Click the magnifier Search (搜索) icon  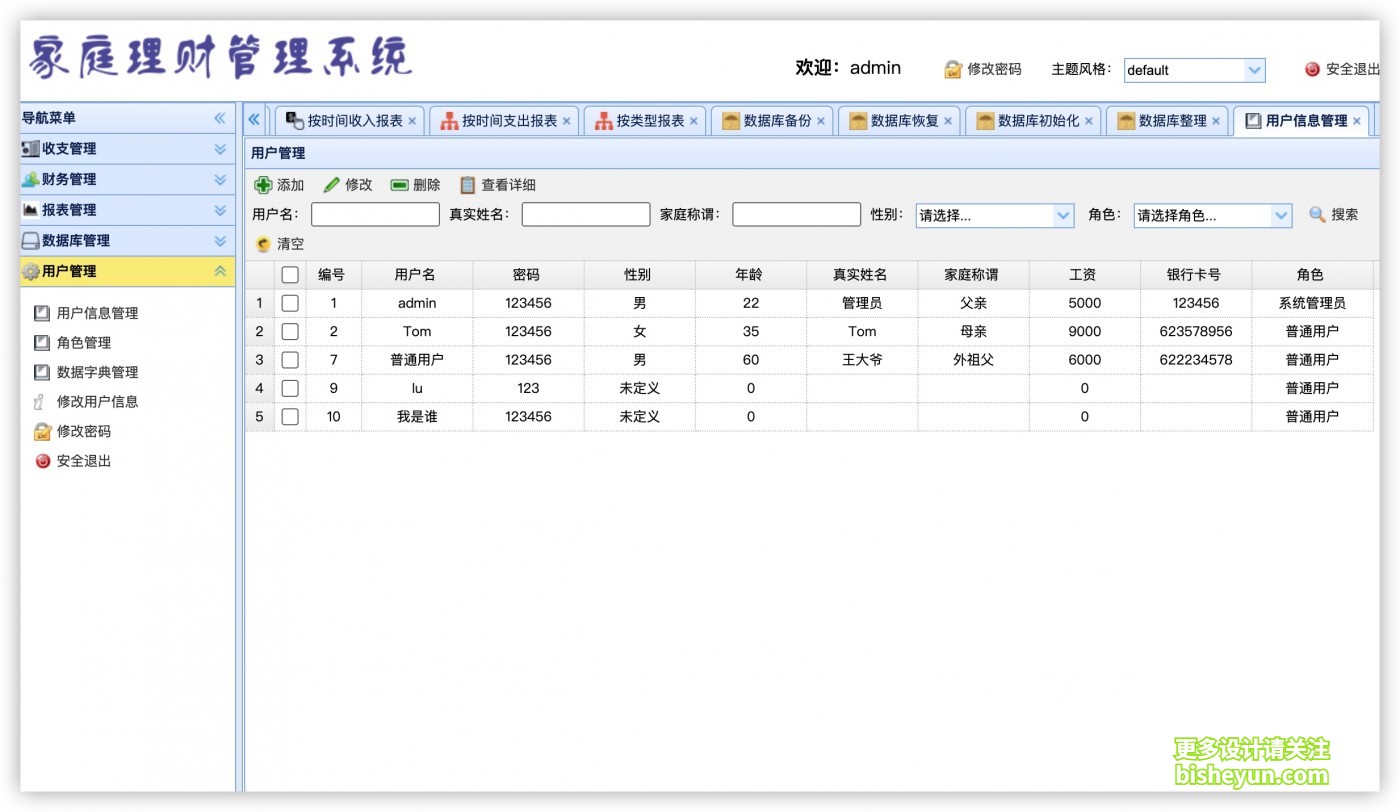point(1317,214)
